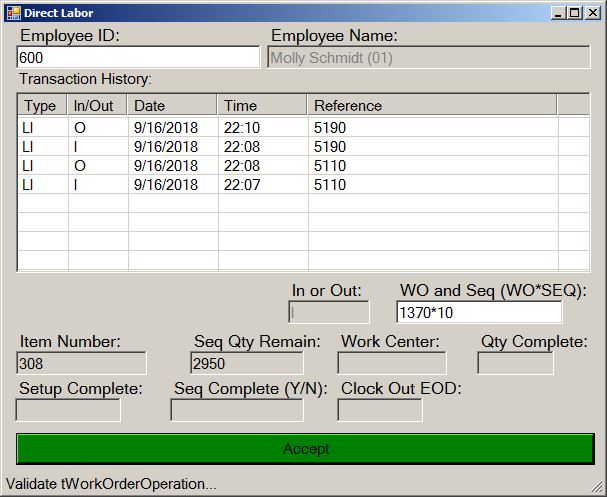Click the Qty Complete field
This screenshot has width=607, height=497.
(515, 363)
